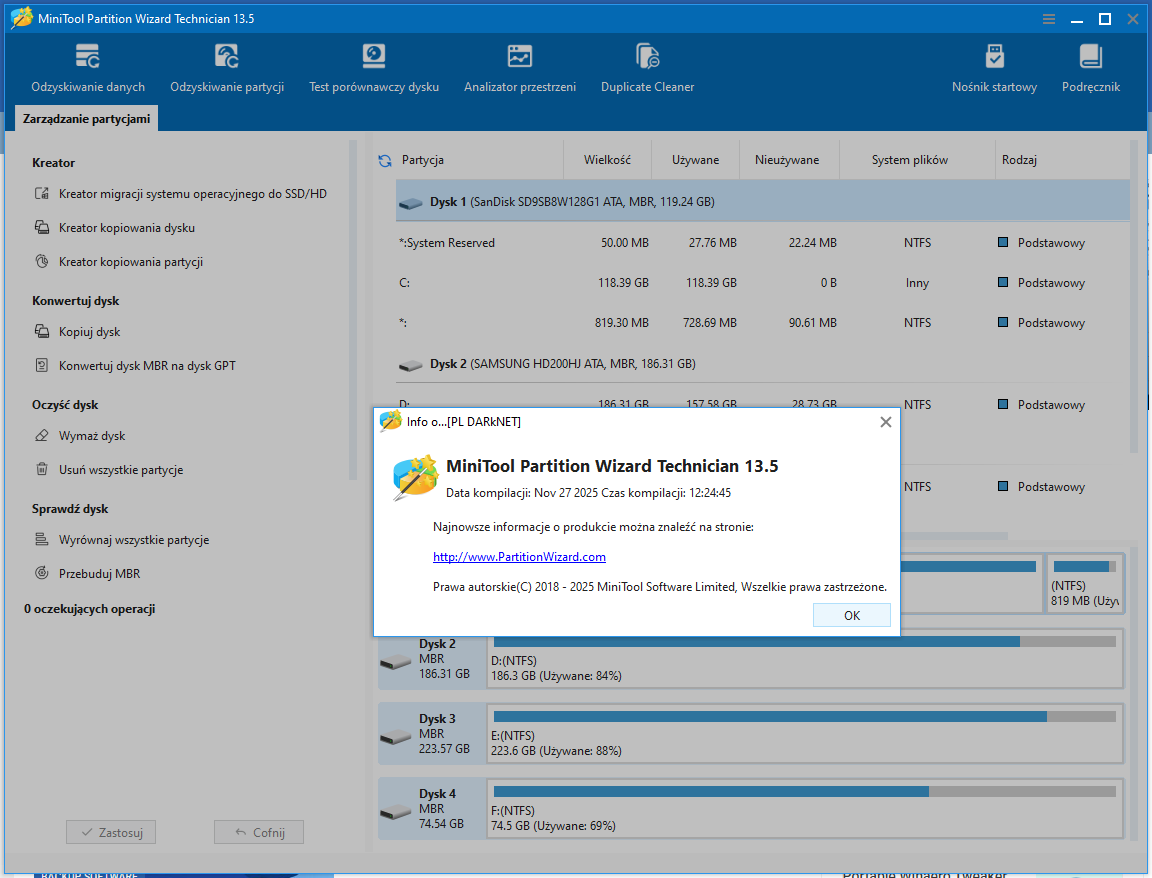Open the Podręcznik manual
The height and width of the screenshot is (878, 1152).
(1090, 68)
